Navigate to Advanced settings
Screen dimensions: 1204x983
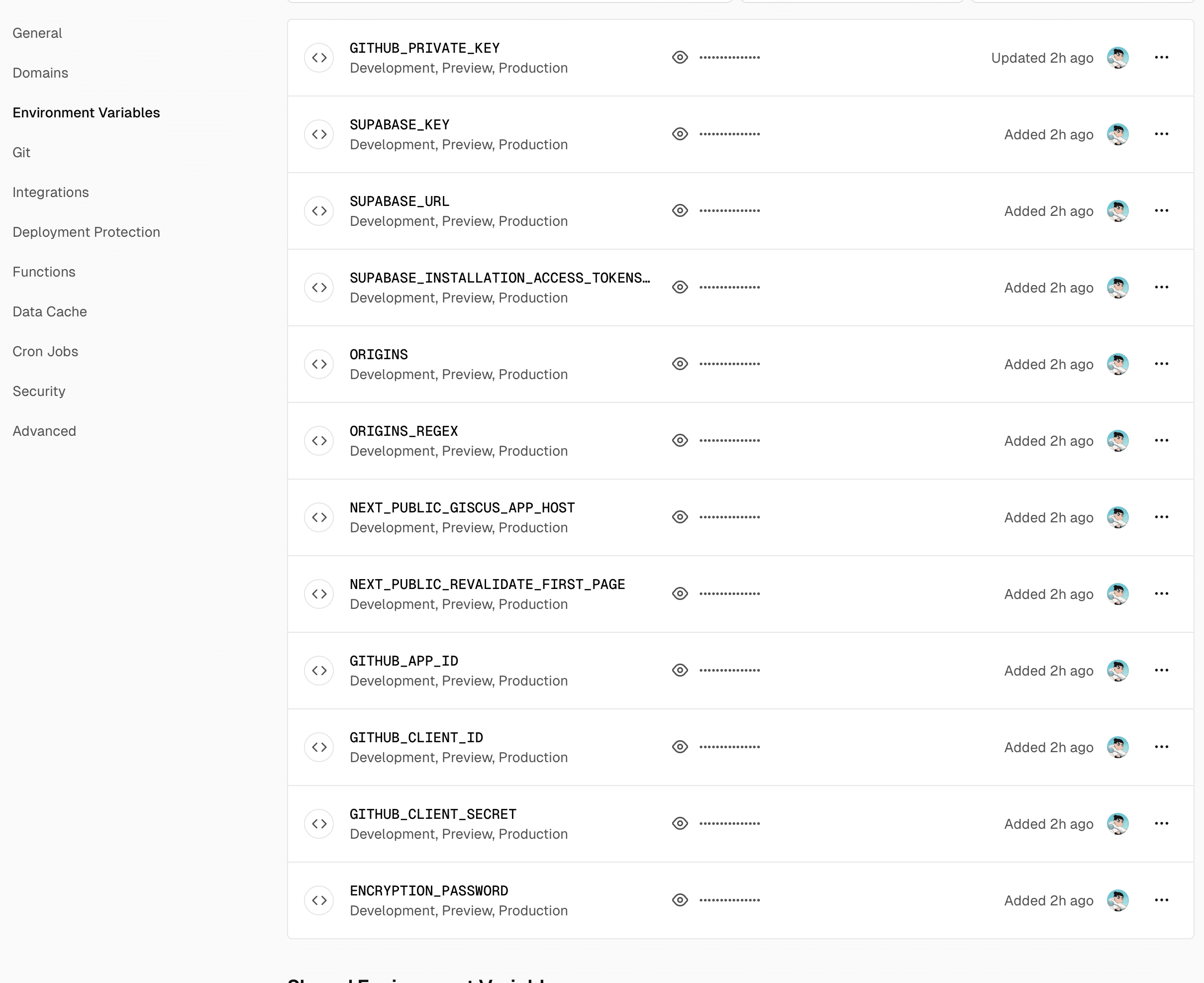44,431
